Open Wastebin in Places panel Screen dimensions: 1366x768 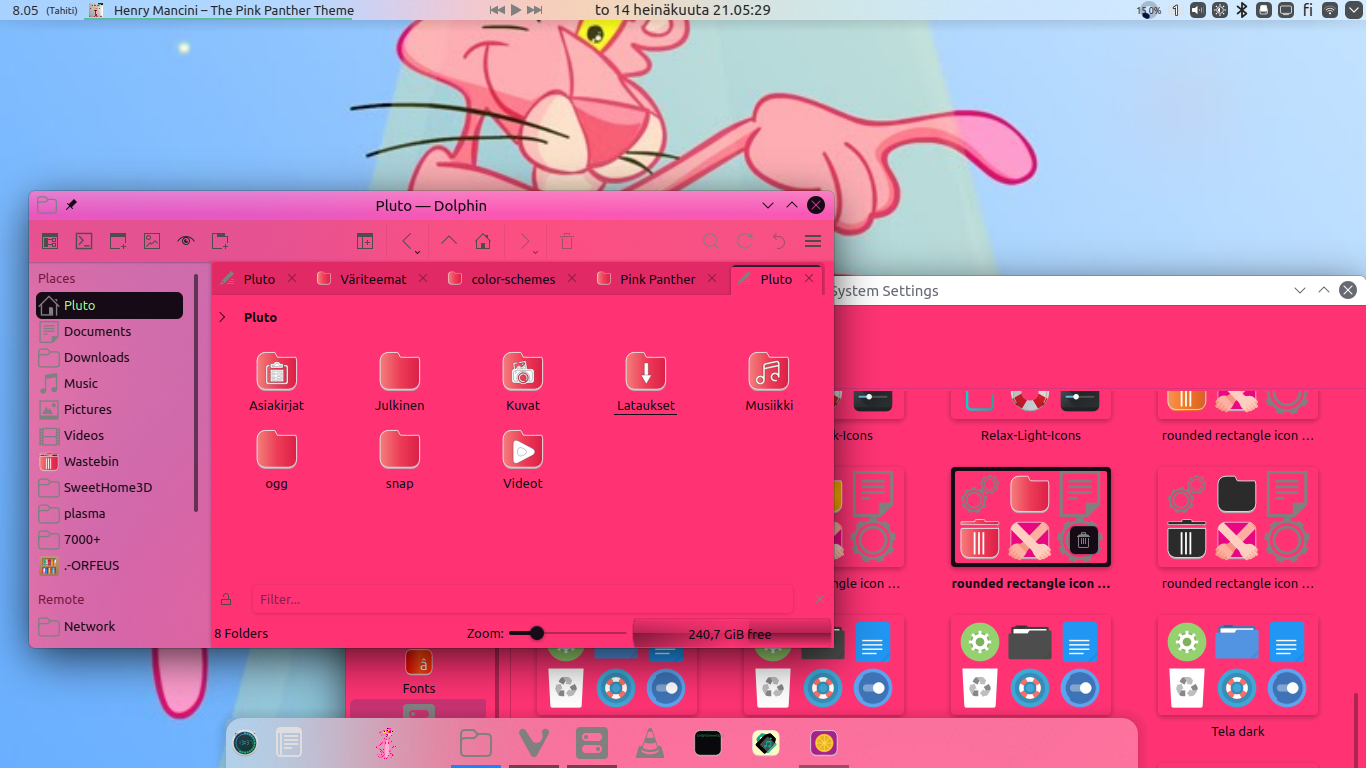(109, 461)
